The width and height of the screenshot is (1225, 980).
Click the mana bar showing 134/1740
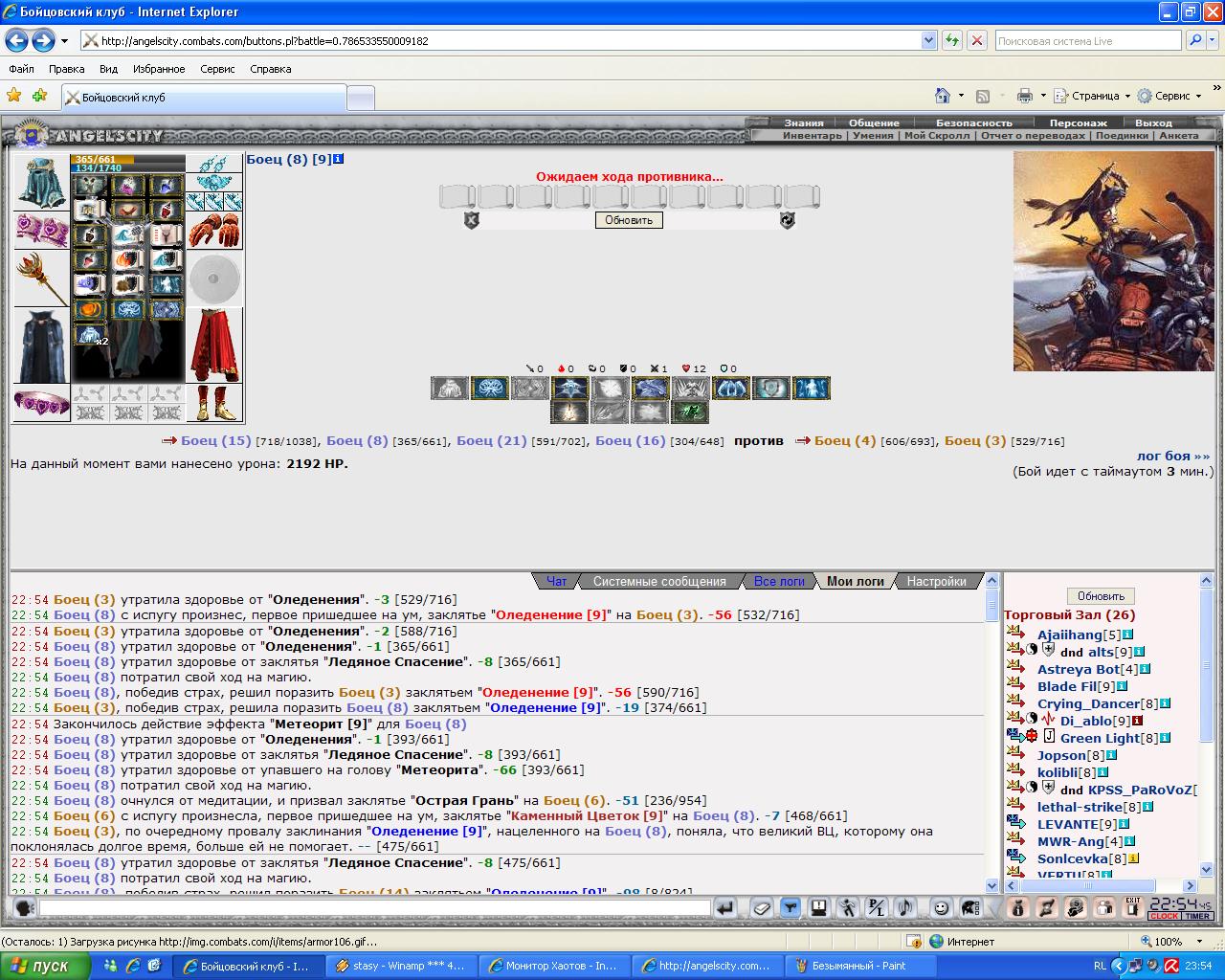(x=128, y=168)
